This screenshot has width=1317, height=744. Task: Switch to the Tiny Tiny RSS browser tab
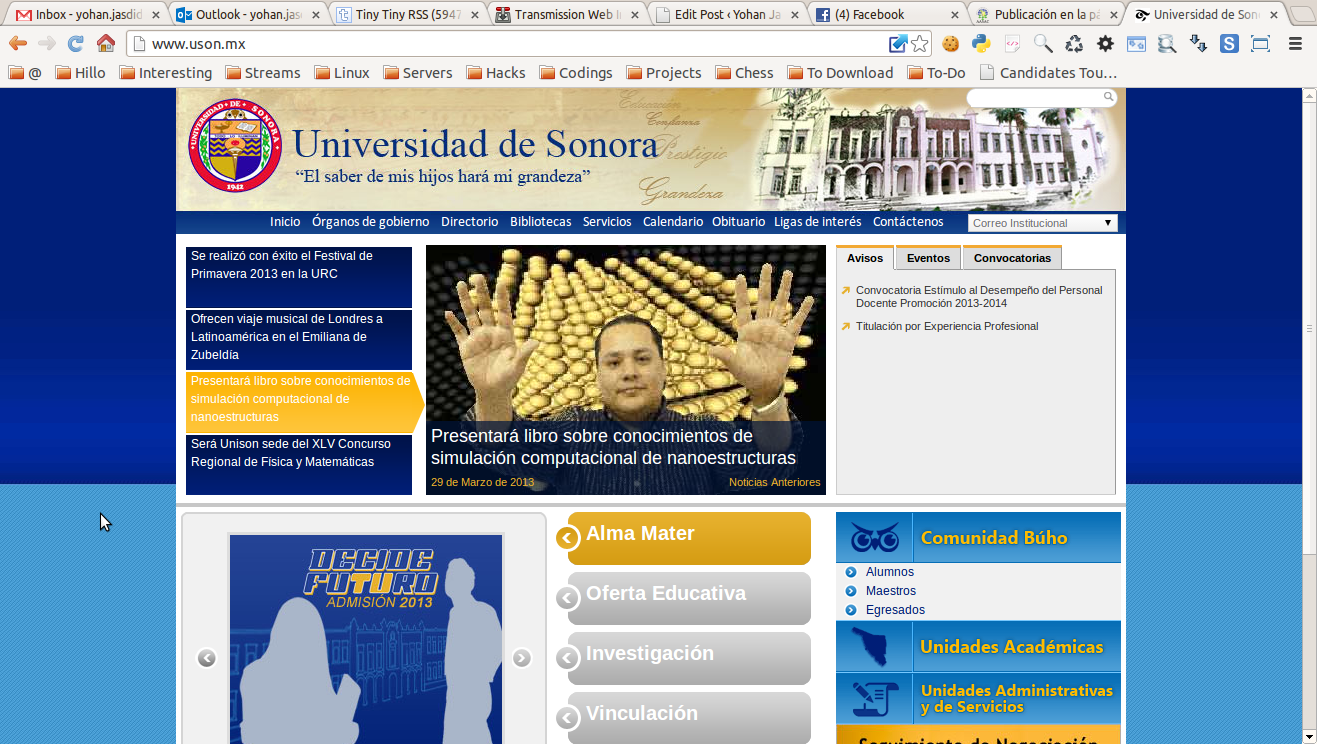(x=404, y=15)
